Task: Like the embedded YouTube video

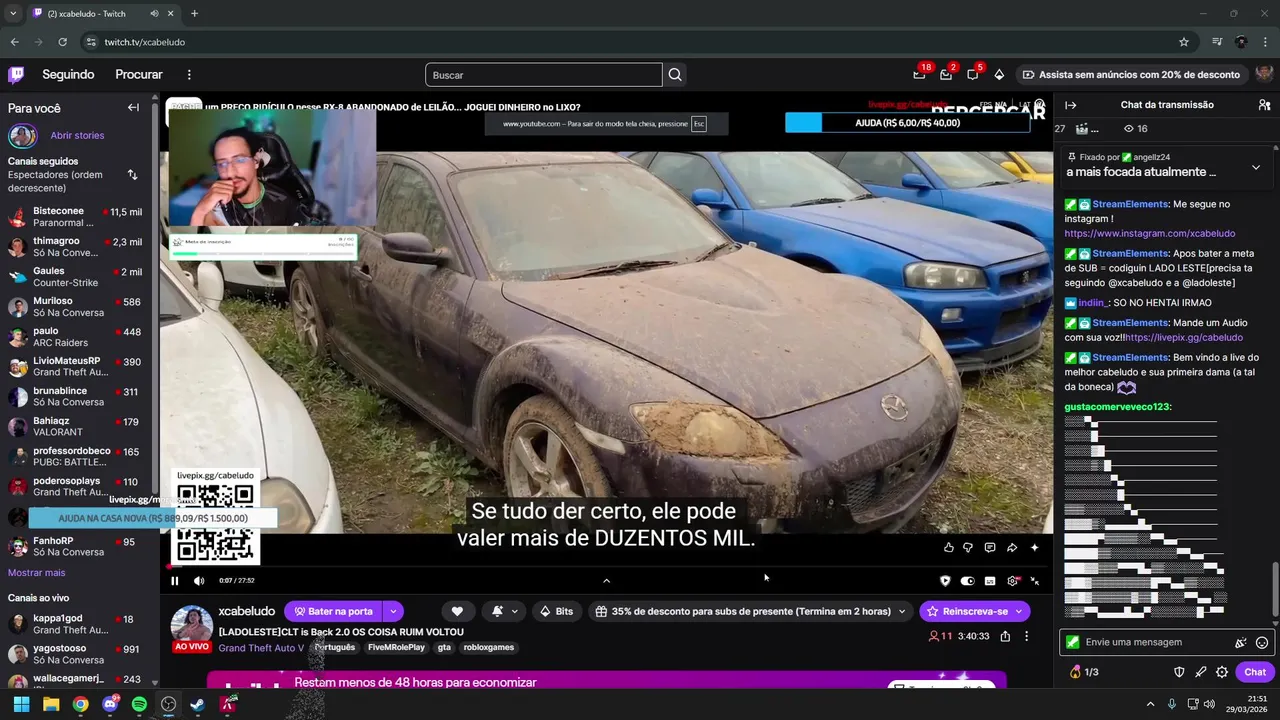Action: 949,547
